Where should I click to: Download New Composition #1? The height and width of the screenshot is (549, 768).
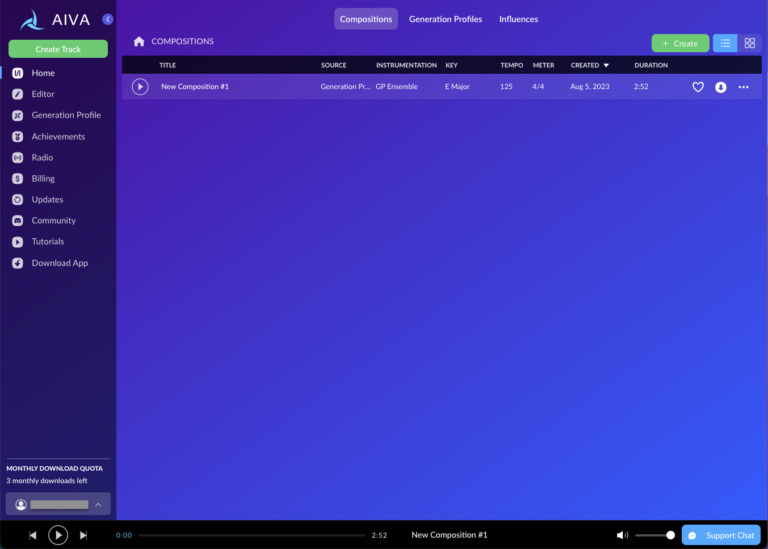click(721, 87)
